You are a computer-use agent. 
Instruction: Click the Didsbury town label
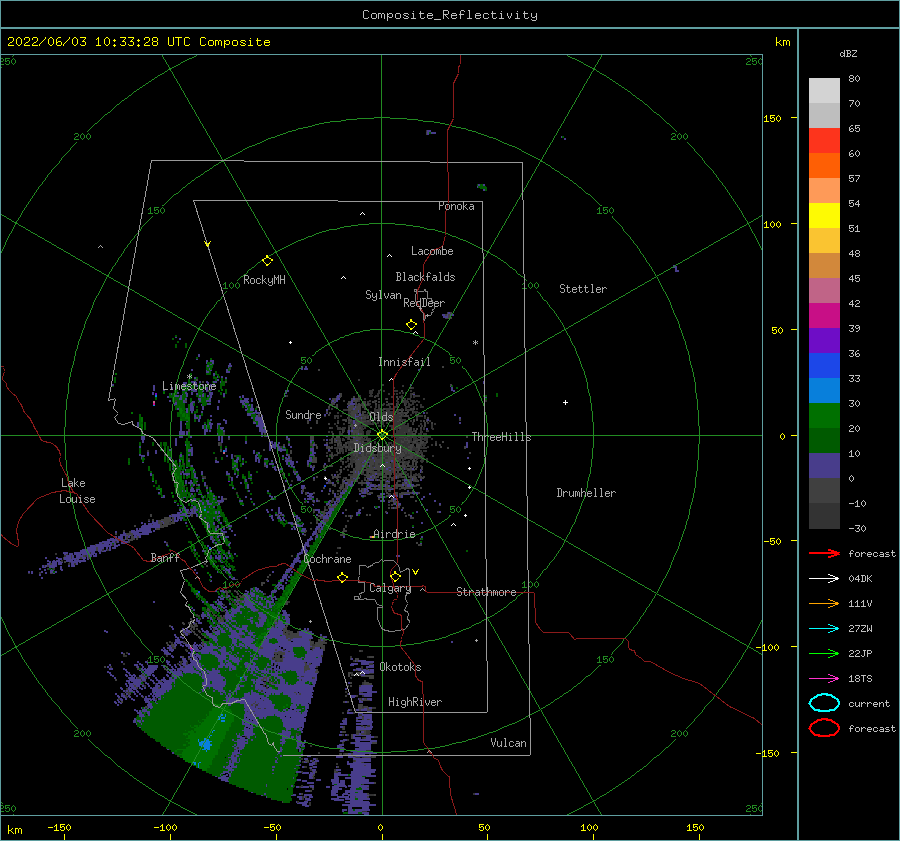click(x=378, y=448)
